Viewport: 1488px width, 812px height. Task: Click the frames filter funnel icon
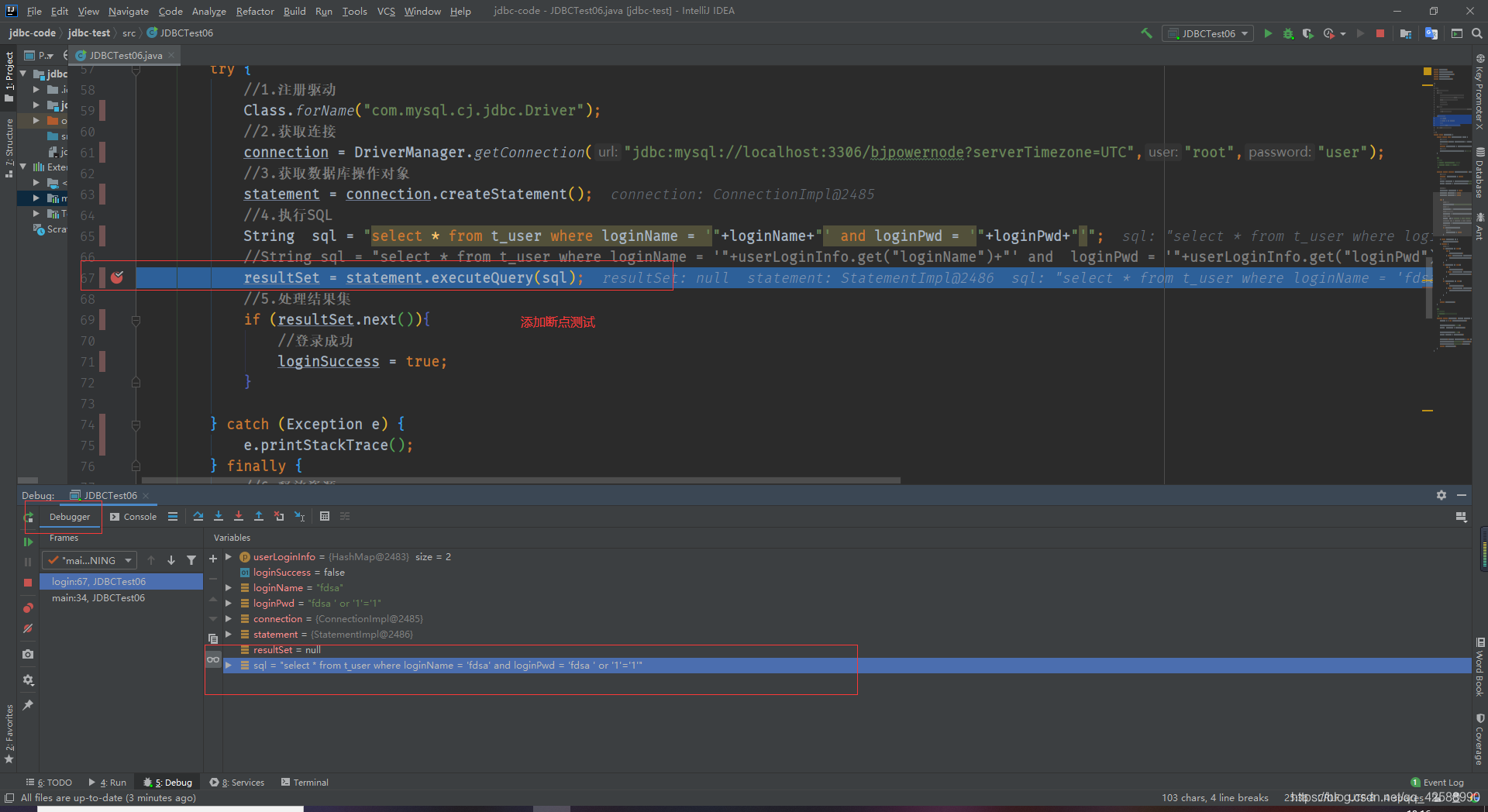pyautogui.click(x=191, y=560)
